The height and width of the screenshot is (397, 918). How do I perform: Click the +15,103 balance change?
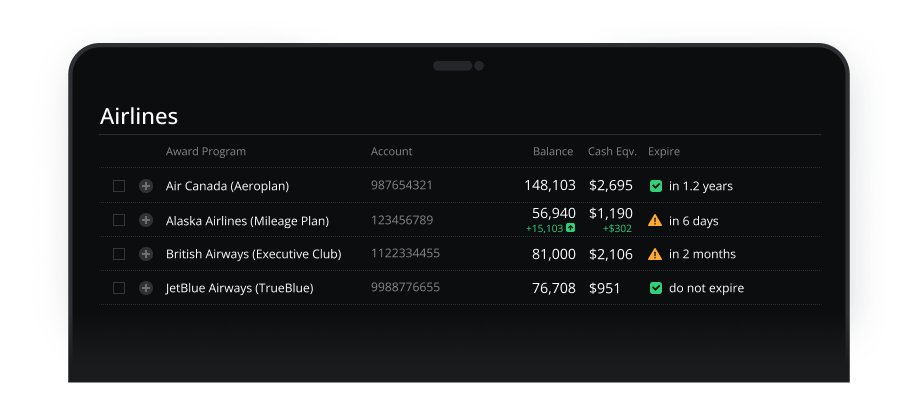pos(544,228)
